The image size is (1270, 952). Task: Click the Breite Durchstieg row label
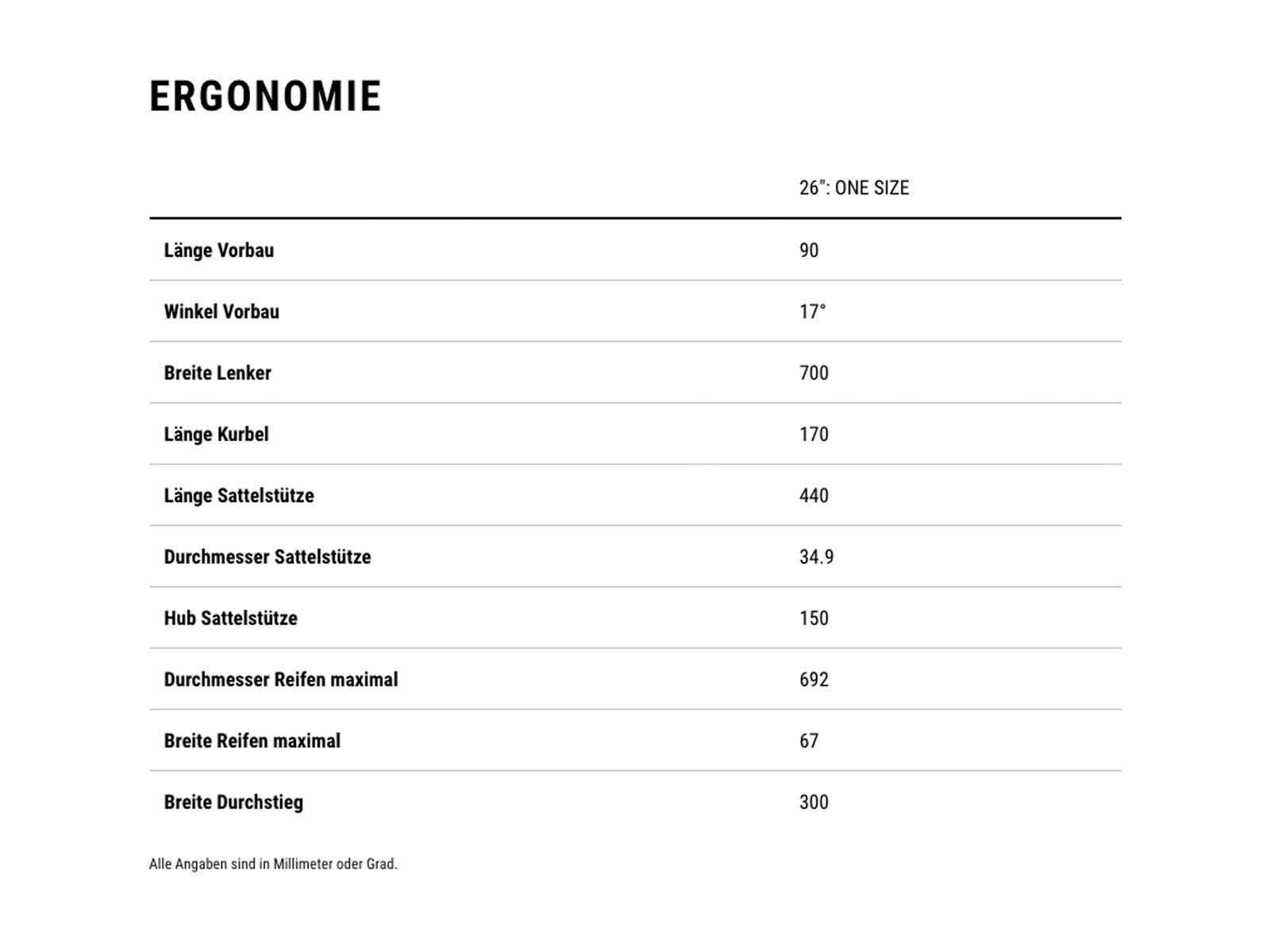(233, 802)
